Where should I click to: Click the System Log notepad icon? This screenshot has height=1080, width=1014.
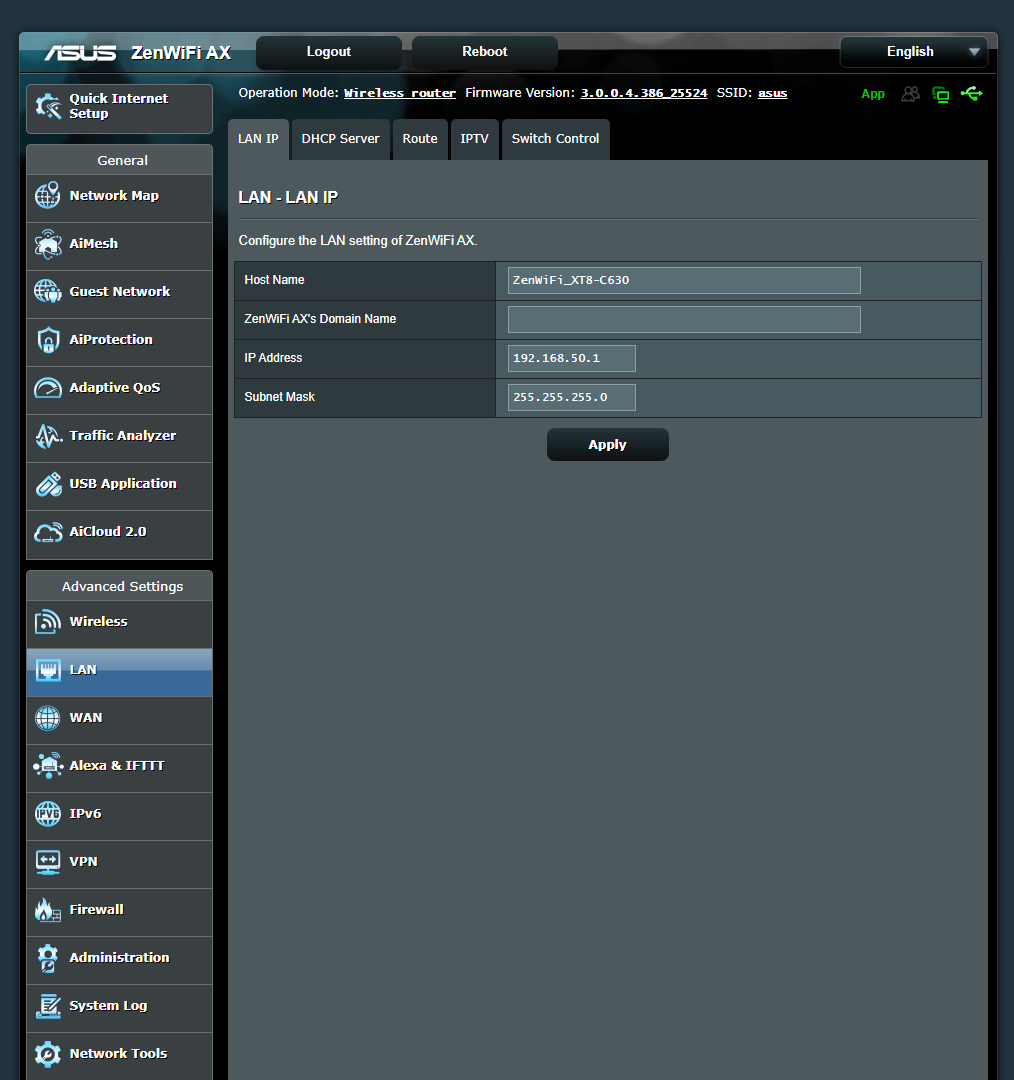48,1006
